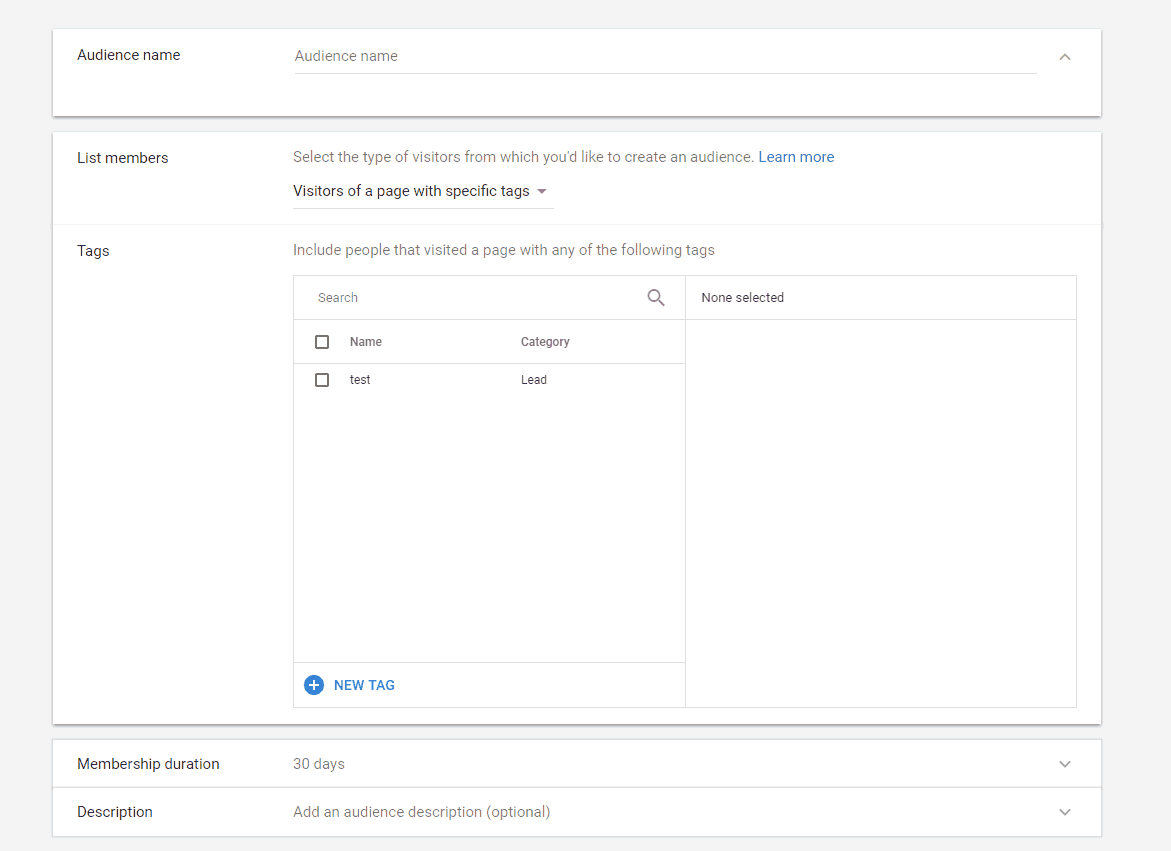Click the None selected header text

(x=742, y=298)
